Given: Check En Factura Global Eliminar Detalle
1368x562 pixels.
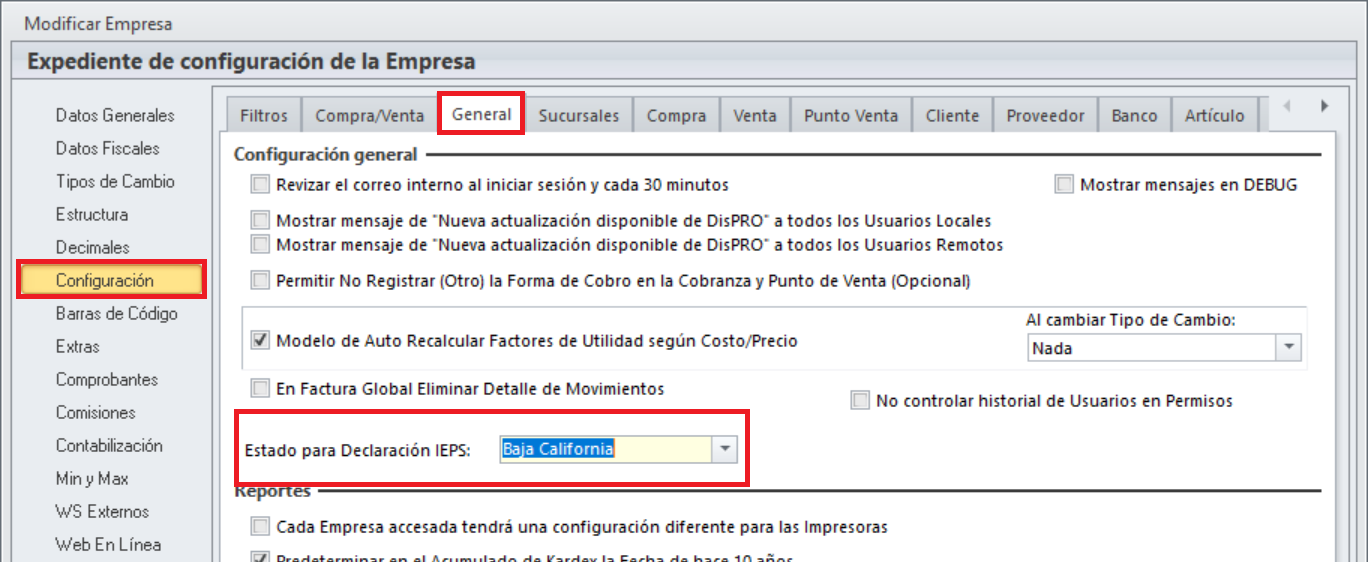Looking at the screenshot, I should [x=261, y=389].
